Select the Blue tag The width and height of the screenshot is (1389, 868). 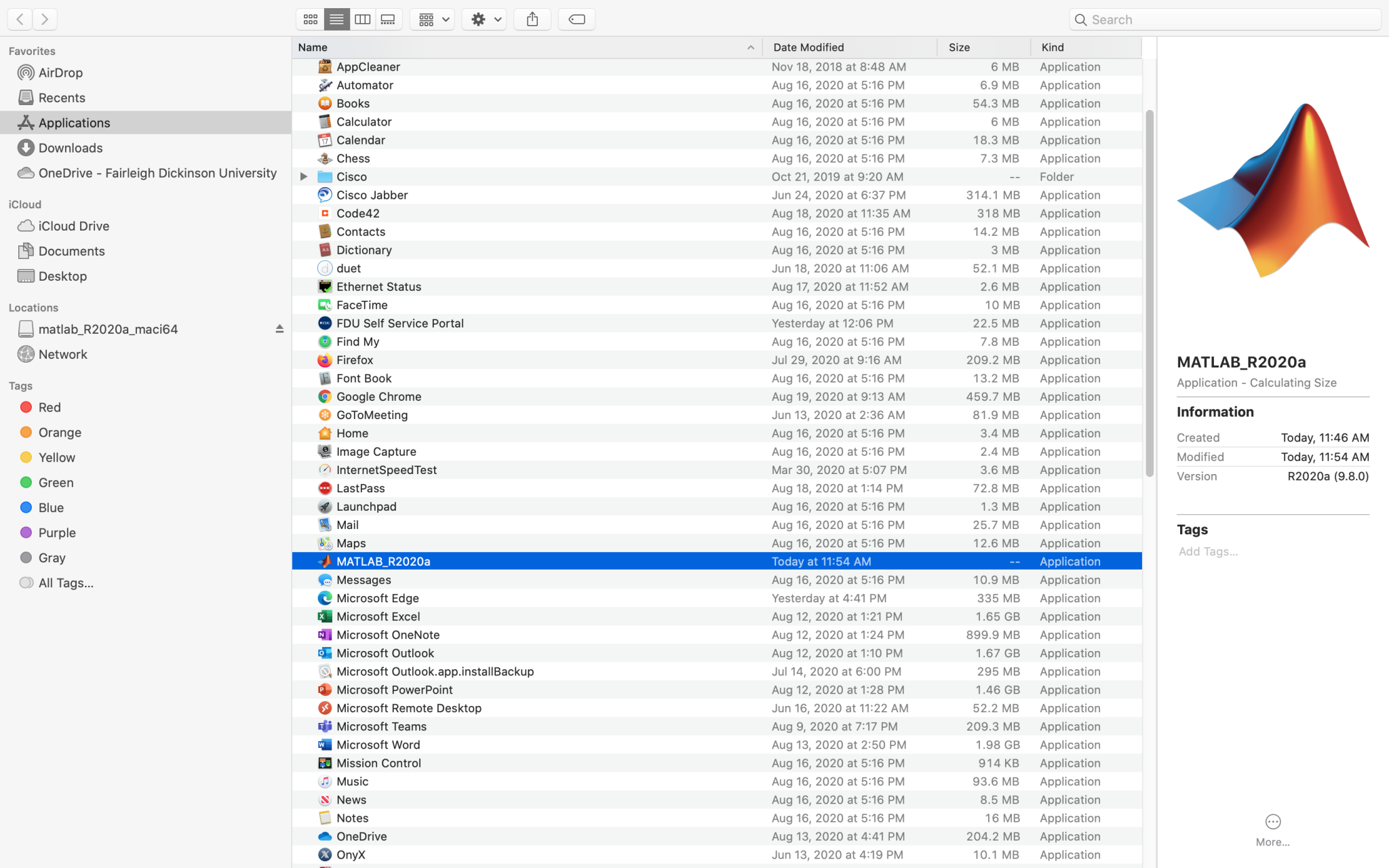146,507
